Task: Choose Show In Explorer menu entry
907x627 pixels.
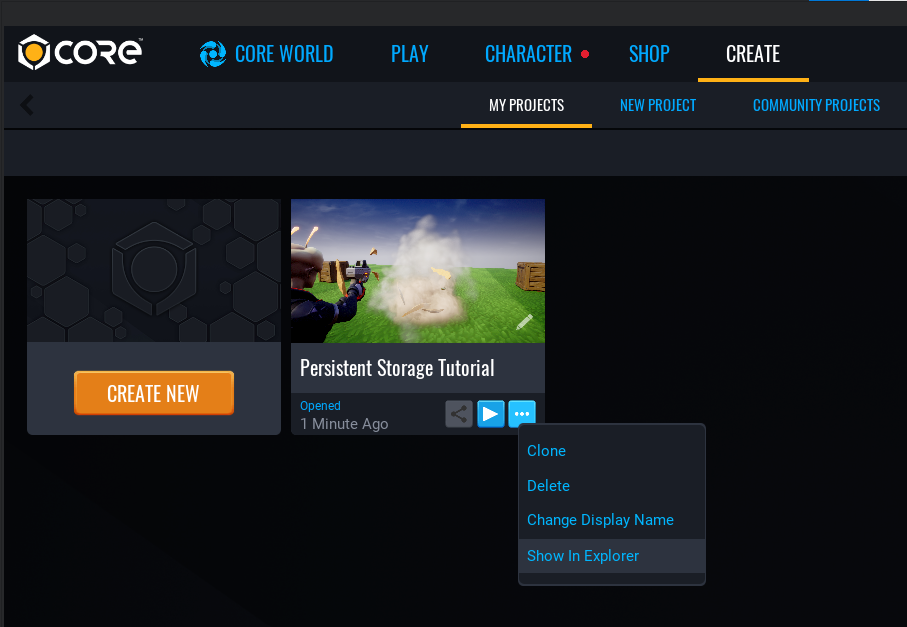Action: pyautogui.click(x=583, y=556)
